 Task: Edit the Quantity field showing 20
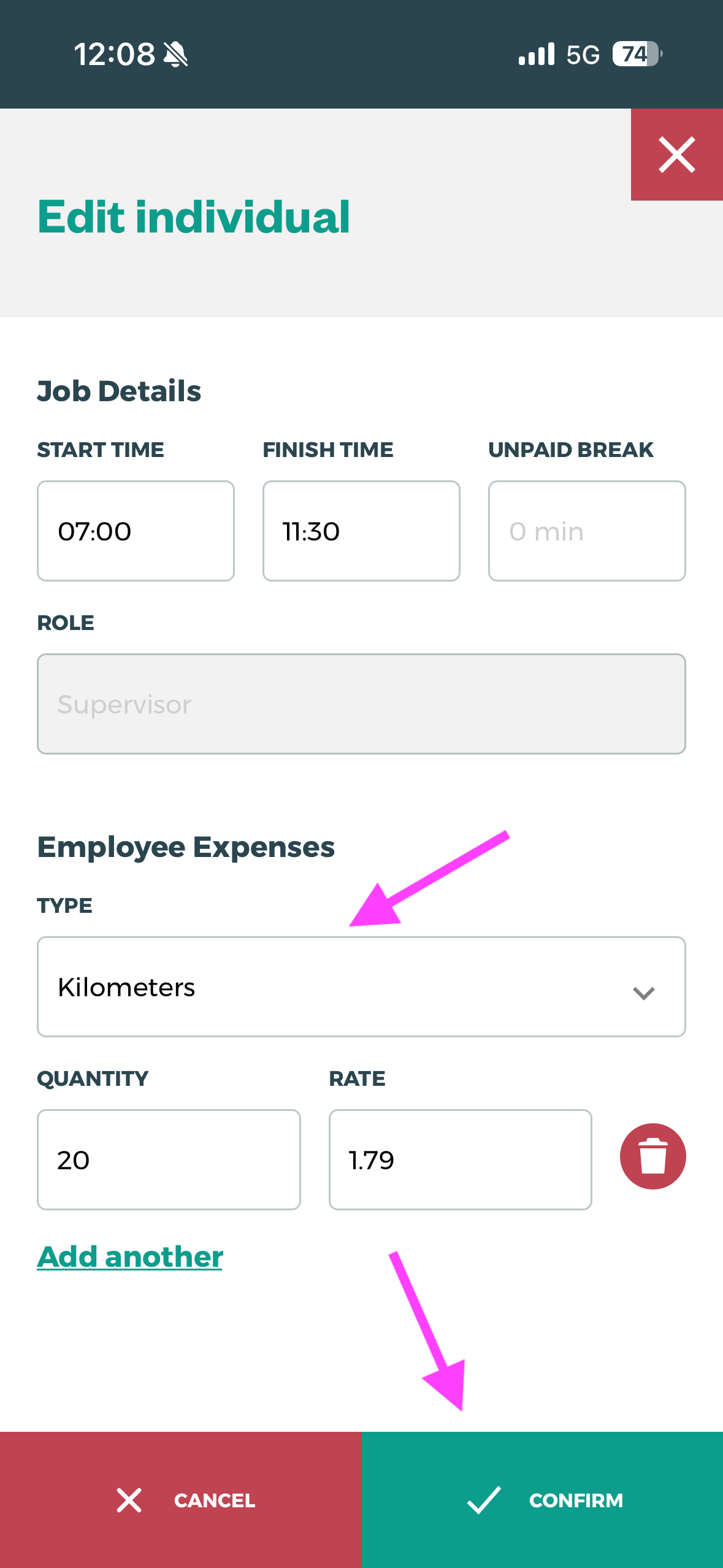click(169, 1159)
